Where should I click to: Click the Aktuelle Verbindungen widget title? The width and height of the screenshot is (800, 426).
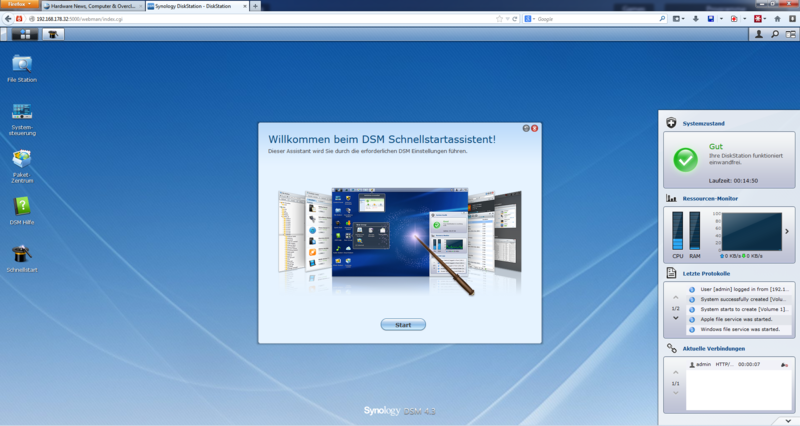pos(714,348)
